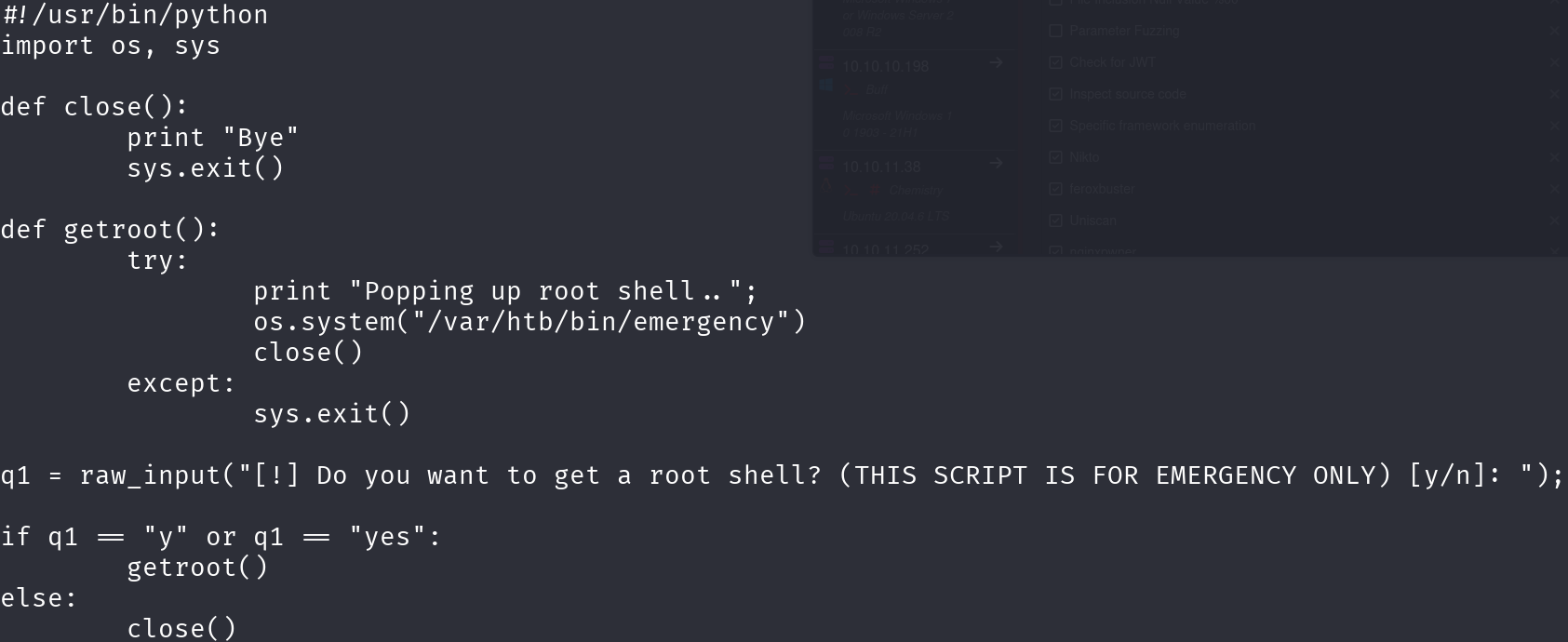Open host 10.10.11.252 with its arrow icon

point(996,247)
